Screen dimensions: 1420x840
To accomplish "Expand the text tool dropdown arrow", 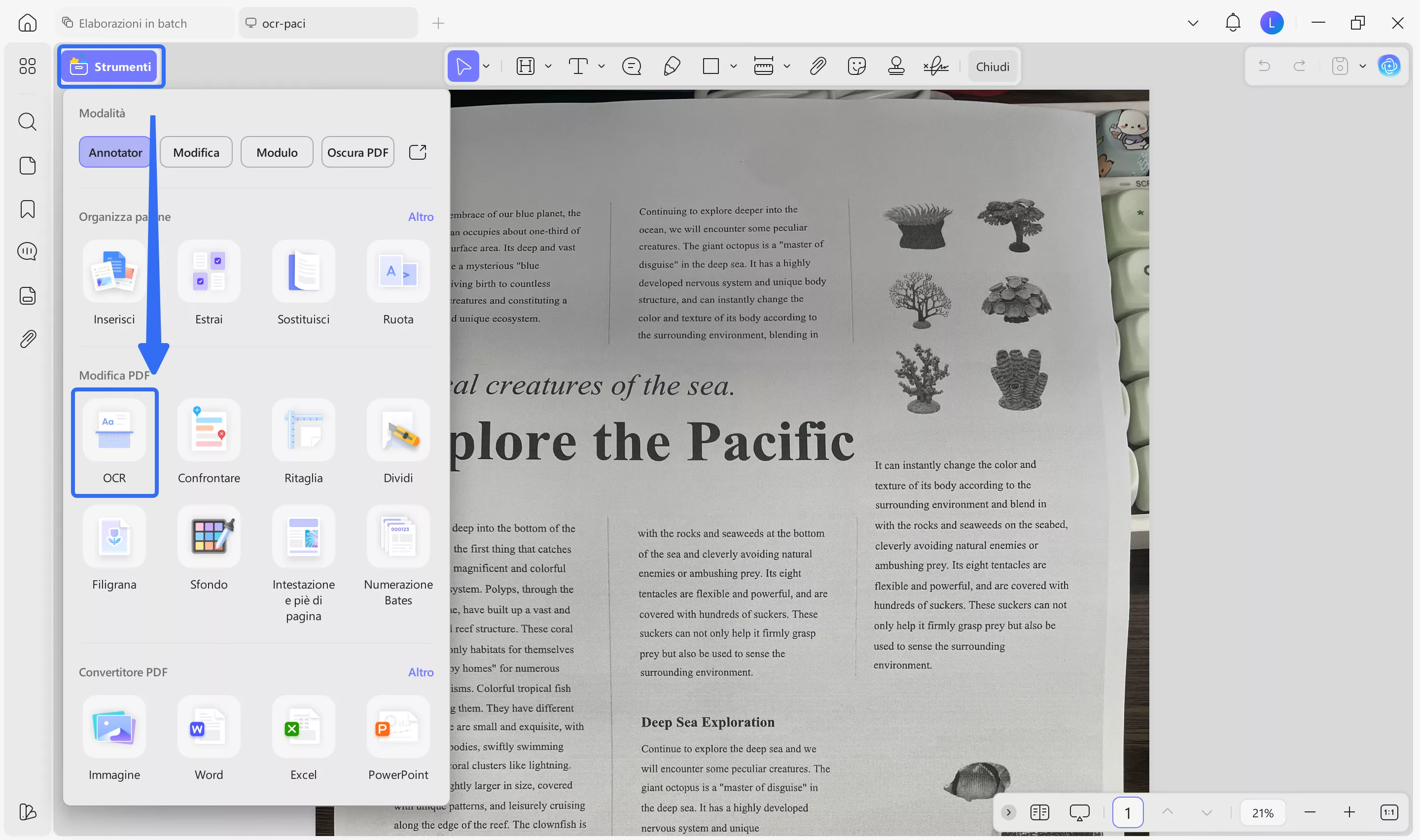I will (x=602, y=66).
